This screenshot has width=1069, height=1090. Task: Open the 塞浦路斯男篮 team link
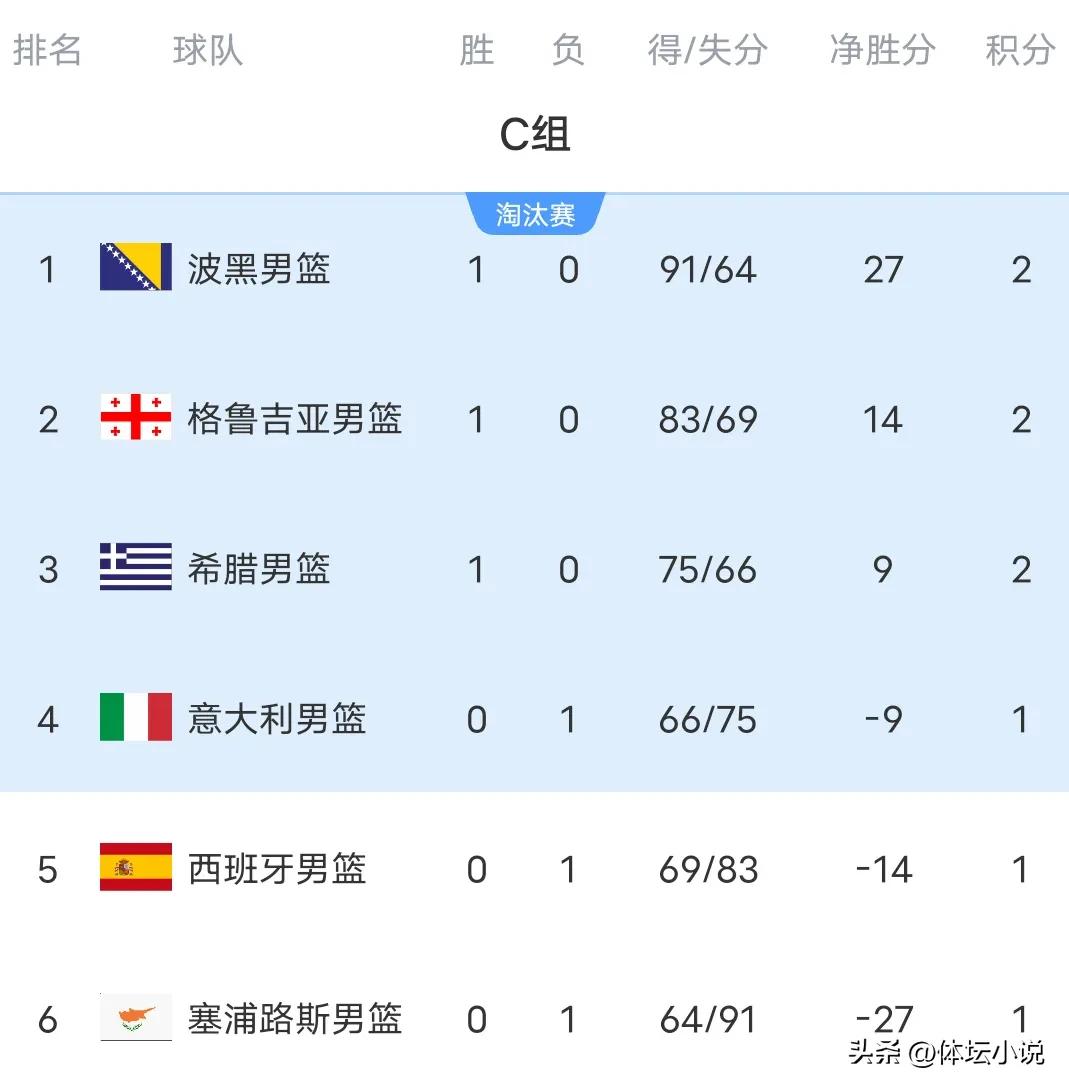[x=295, y=1020]
